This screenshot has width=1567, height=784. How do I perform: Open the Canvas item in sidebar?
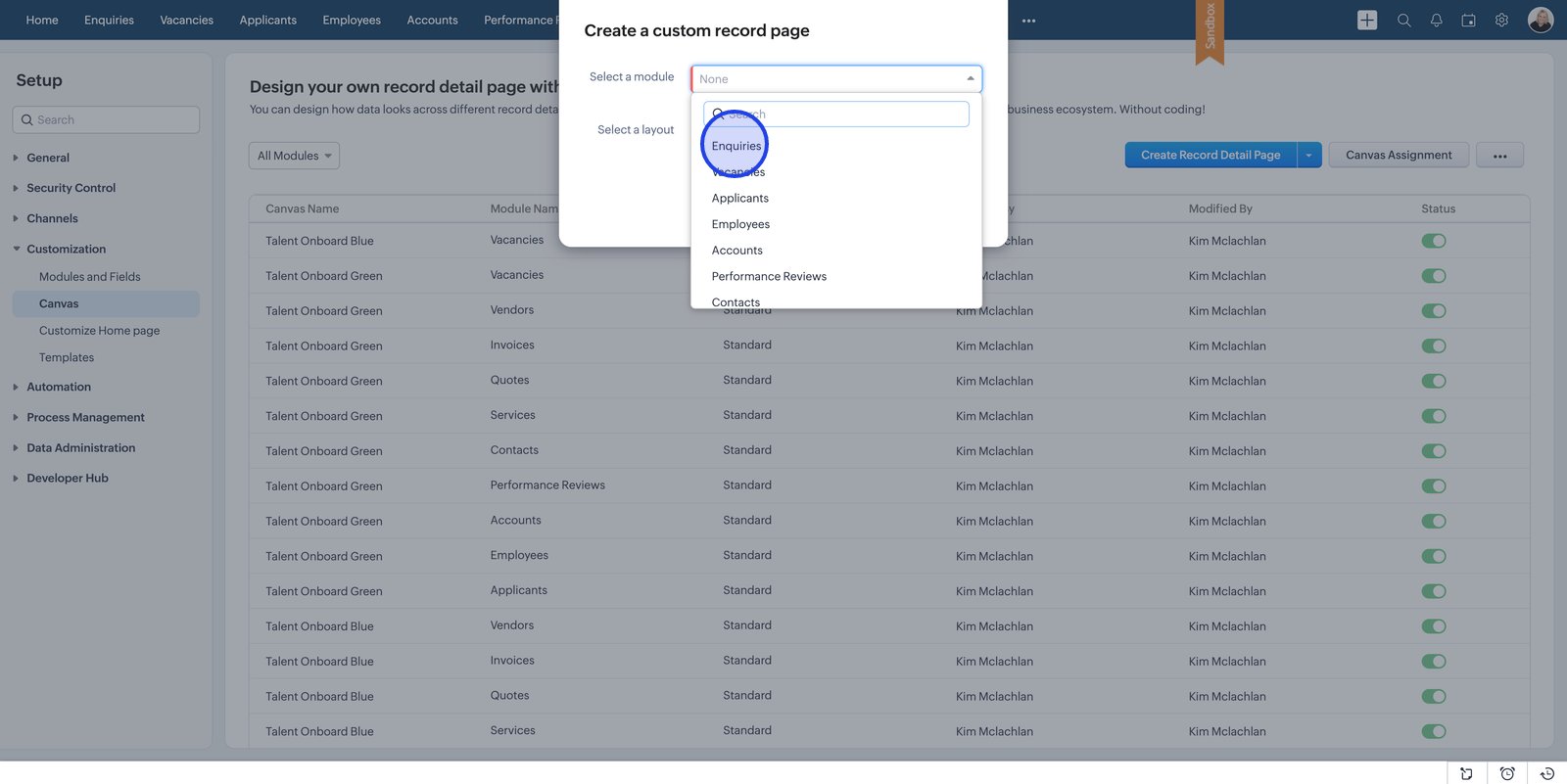106,303
